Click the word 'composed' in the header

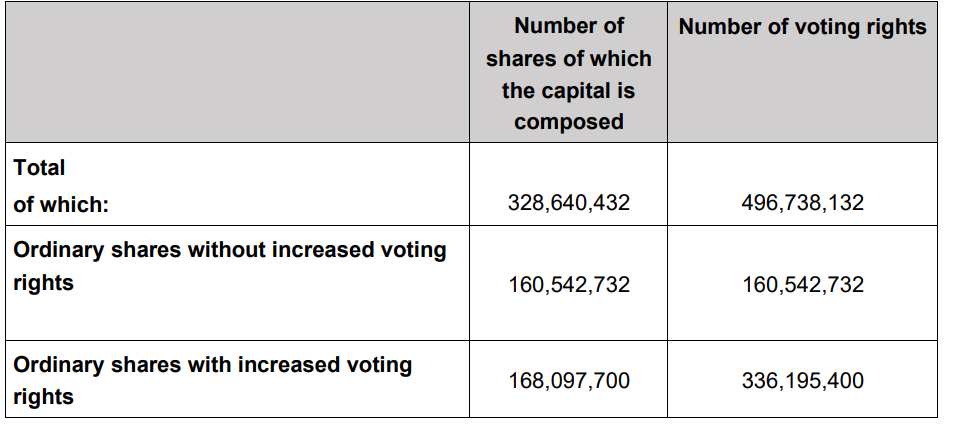click(x=569, y=122)
